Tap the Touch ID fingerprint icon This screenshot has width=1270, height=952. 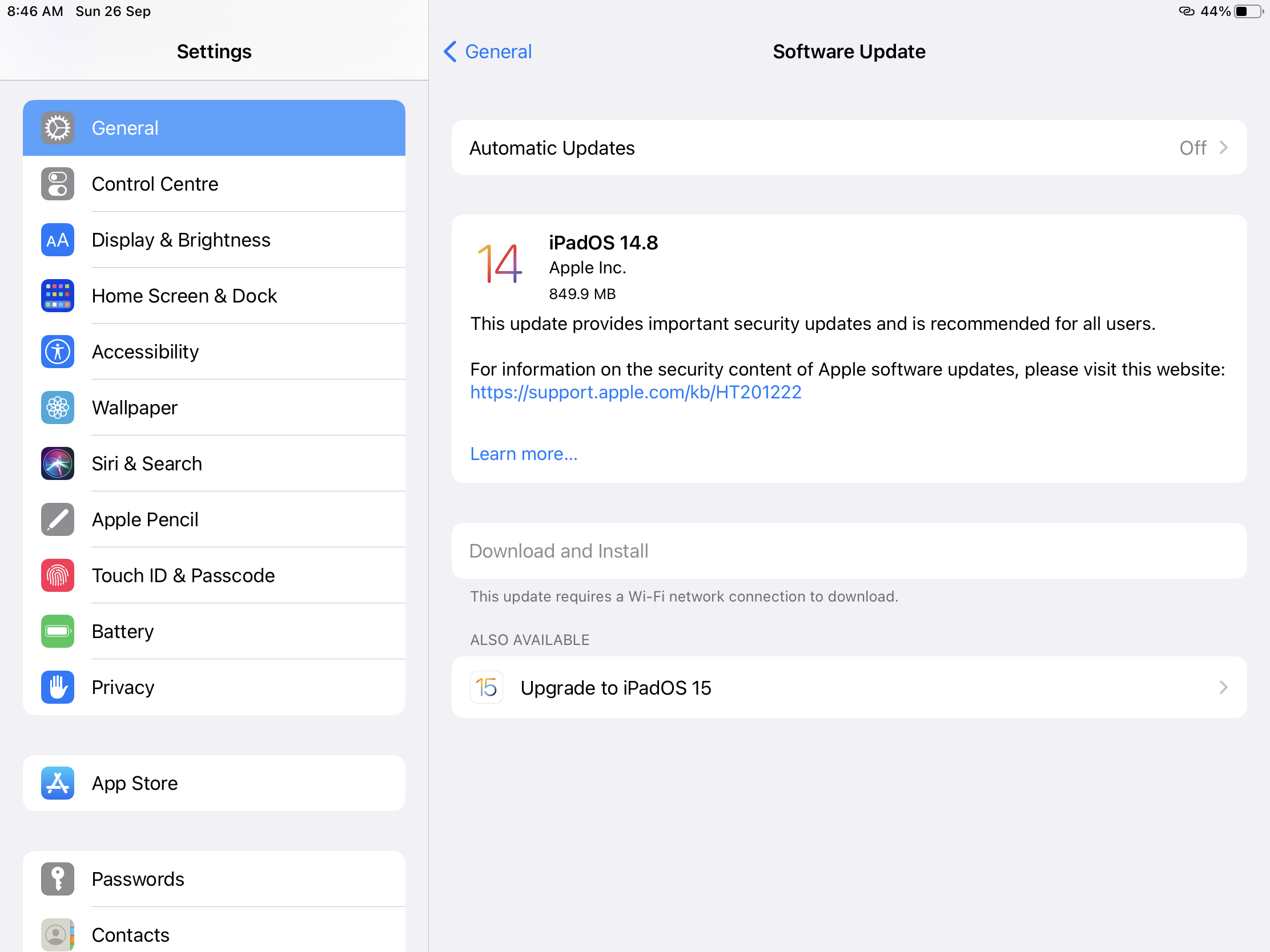click(x=58, y=575)
